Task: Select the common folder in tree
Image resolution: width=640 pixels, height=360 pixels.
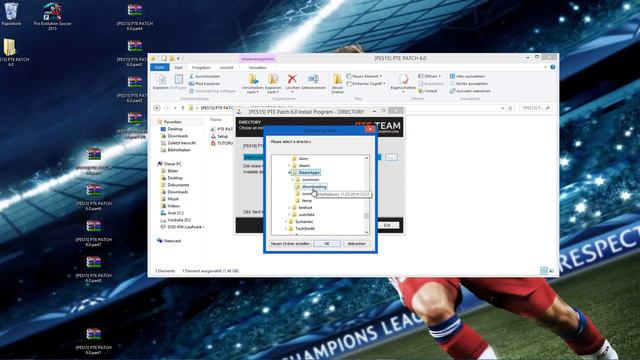Action: click(307, 180)
